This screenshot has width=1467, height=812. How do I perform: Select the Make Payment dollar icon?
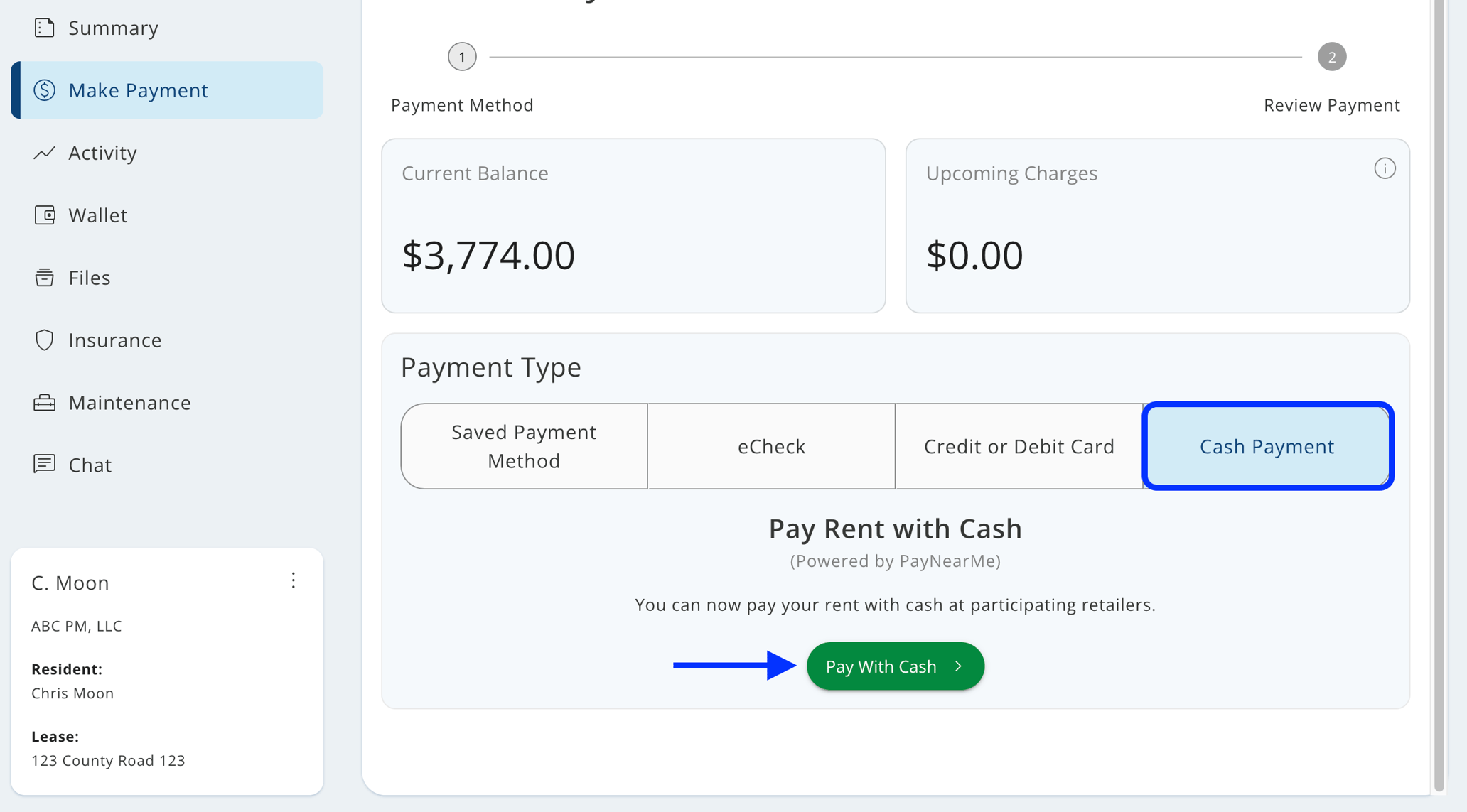pyautogui.click(x=43, y=90)
